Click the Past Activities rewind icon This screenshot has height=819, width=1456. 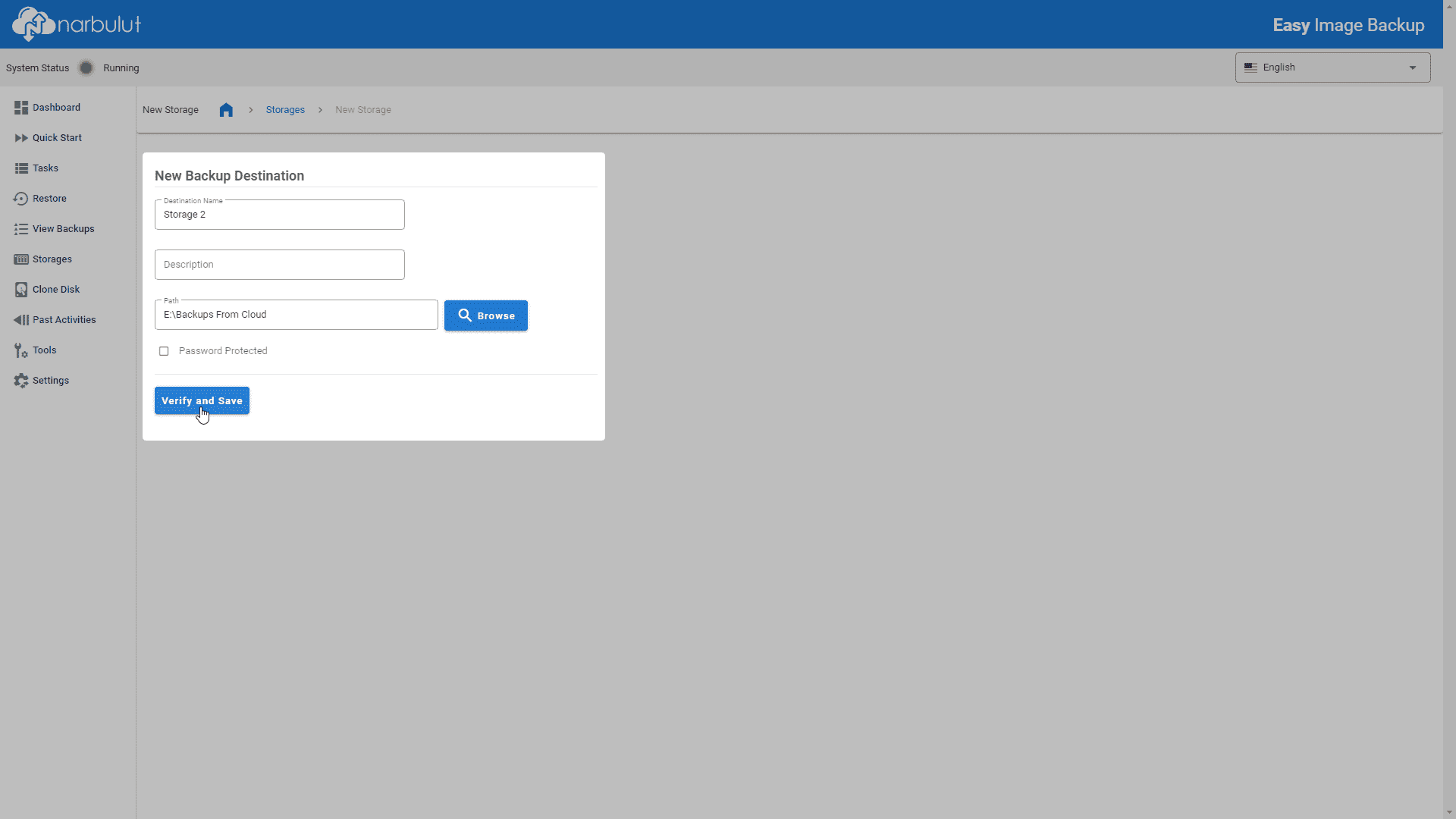pos(21,320)
